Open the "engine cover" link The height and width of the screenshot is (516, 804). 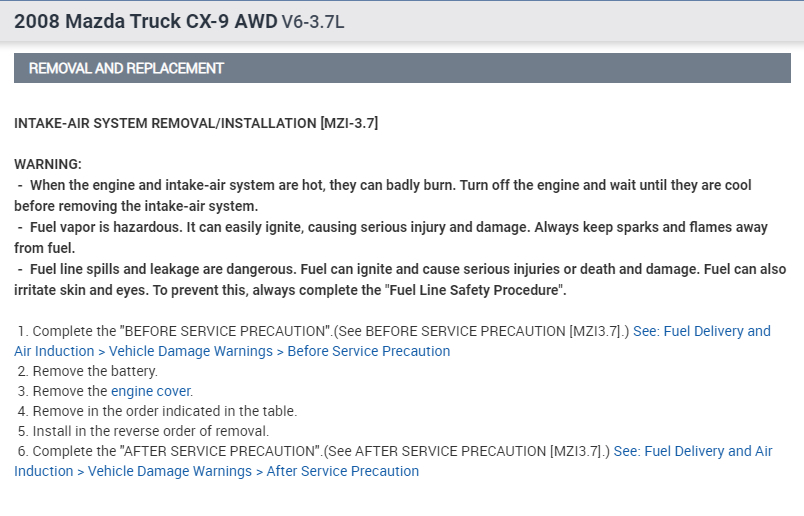(x=151, y=391)
